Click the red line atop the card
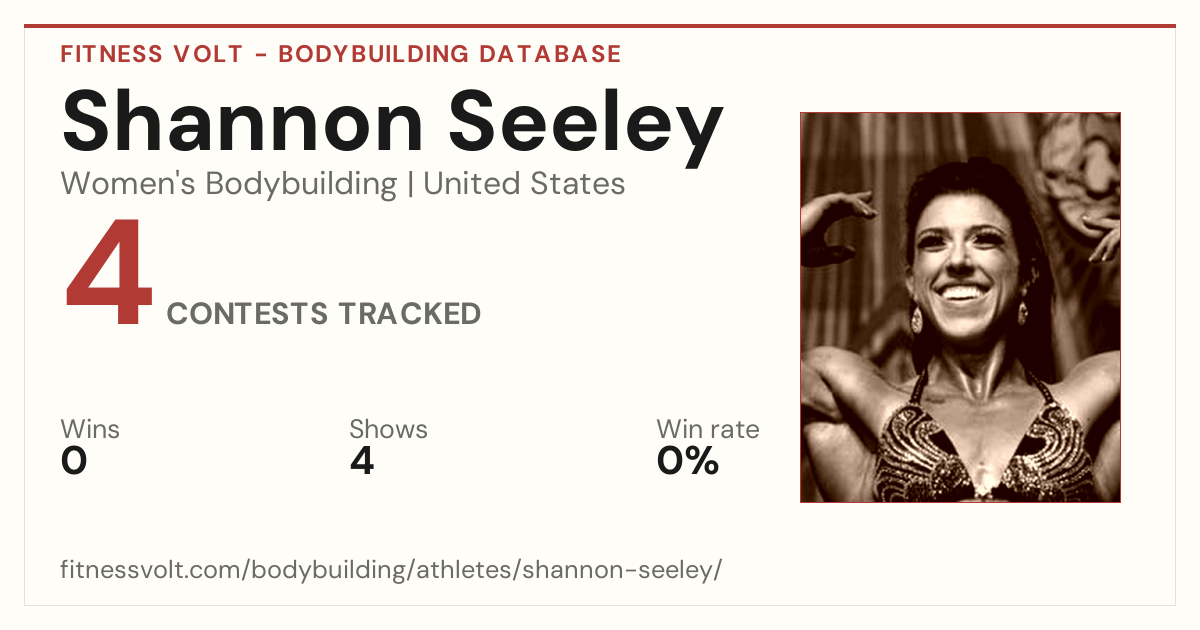 coord(600,26)
